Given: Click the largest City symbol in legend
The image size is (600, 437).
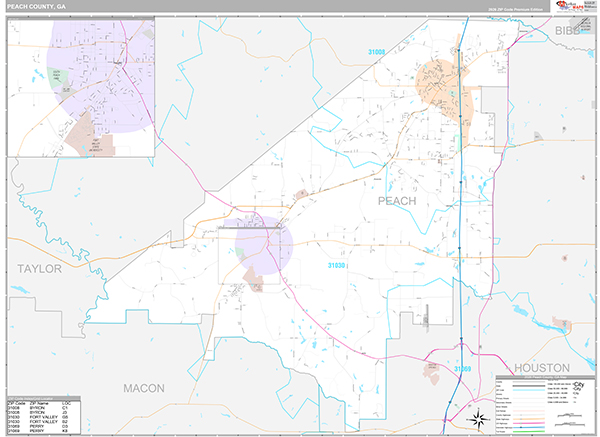Looking at the screenshot, I should click(578, 384).
